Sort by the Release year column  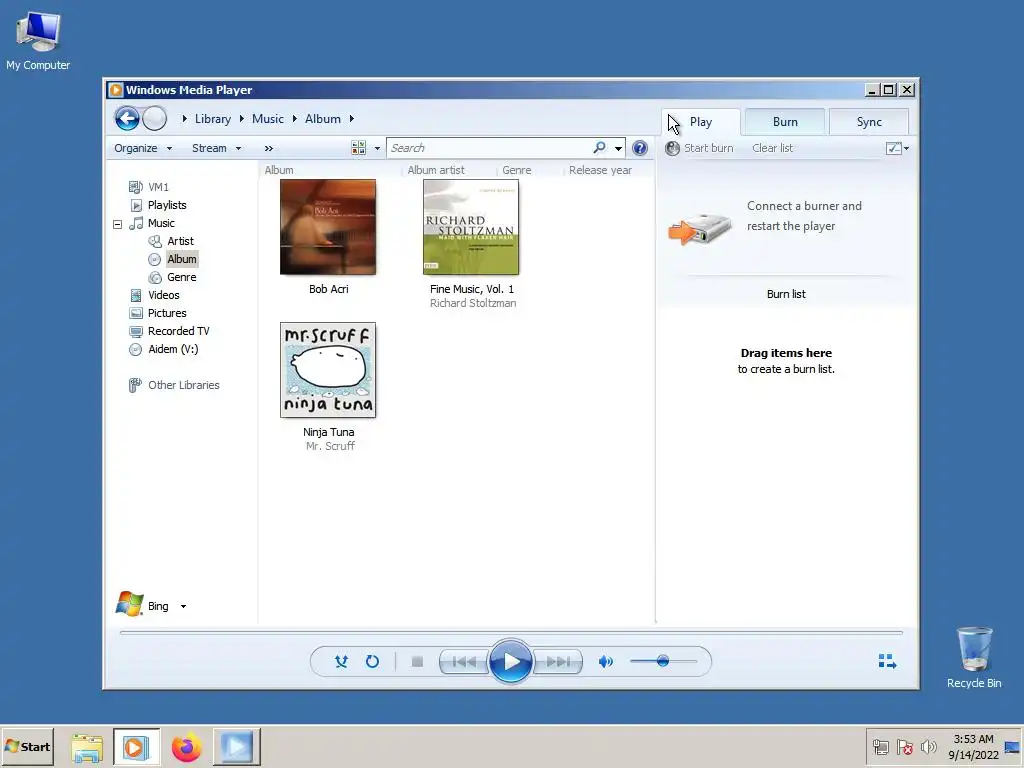pyautogui.click(x=600, y=170)
